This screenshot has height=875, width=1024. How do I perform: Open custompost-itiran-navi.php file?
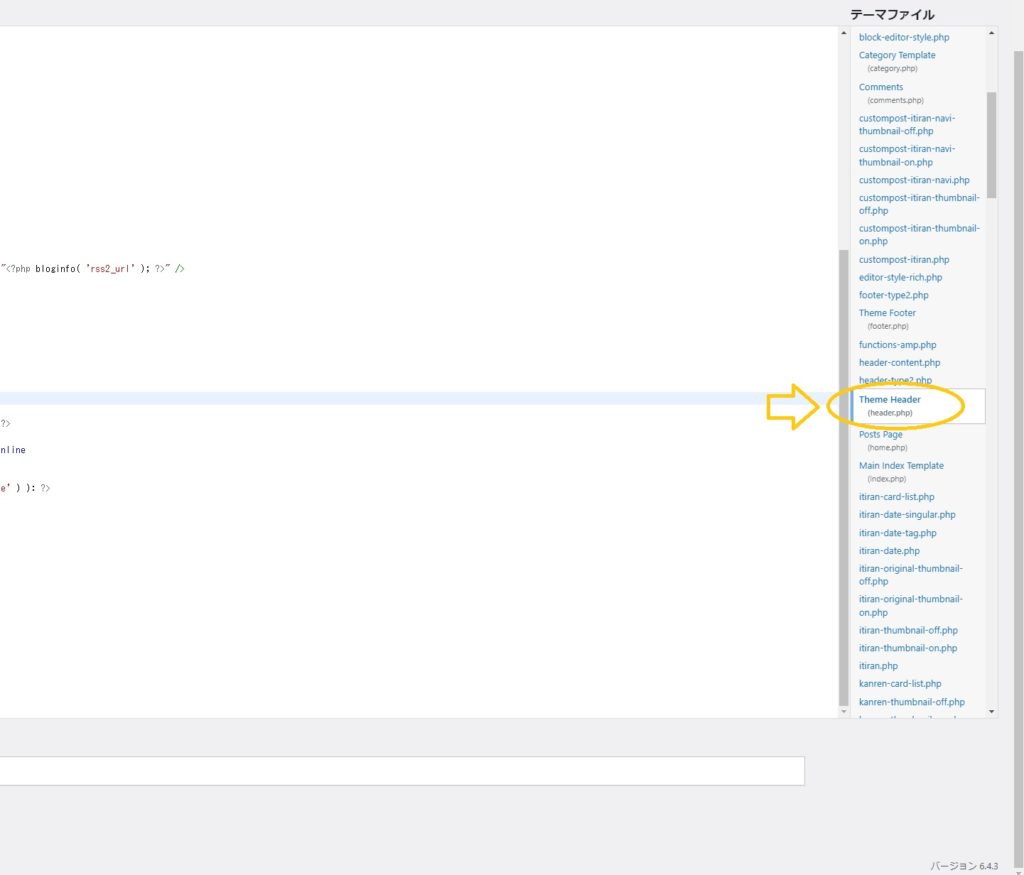tap(914, 180)
